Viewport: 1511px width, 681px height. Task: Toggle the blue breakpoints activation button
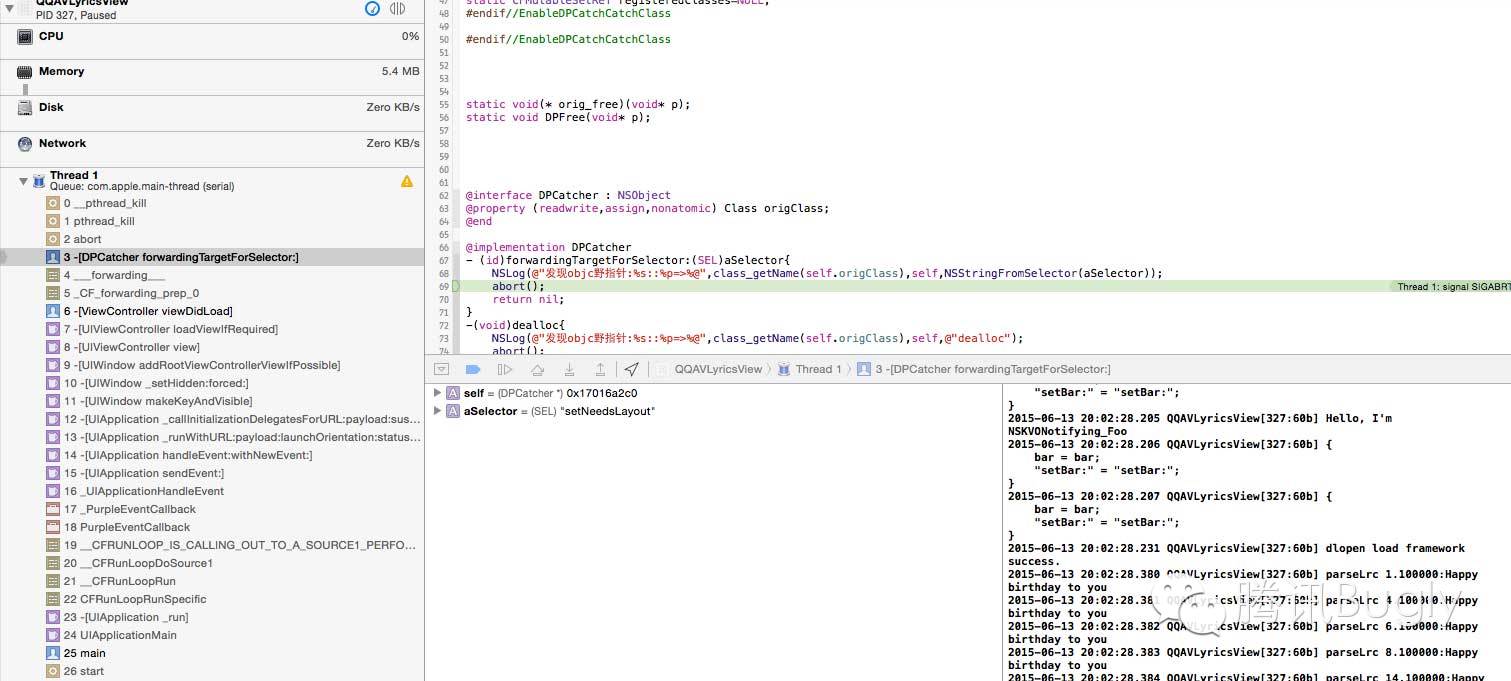pyautogui.click(x=473, y=369)
